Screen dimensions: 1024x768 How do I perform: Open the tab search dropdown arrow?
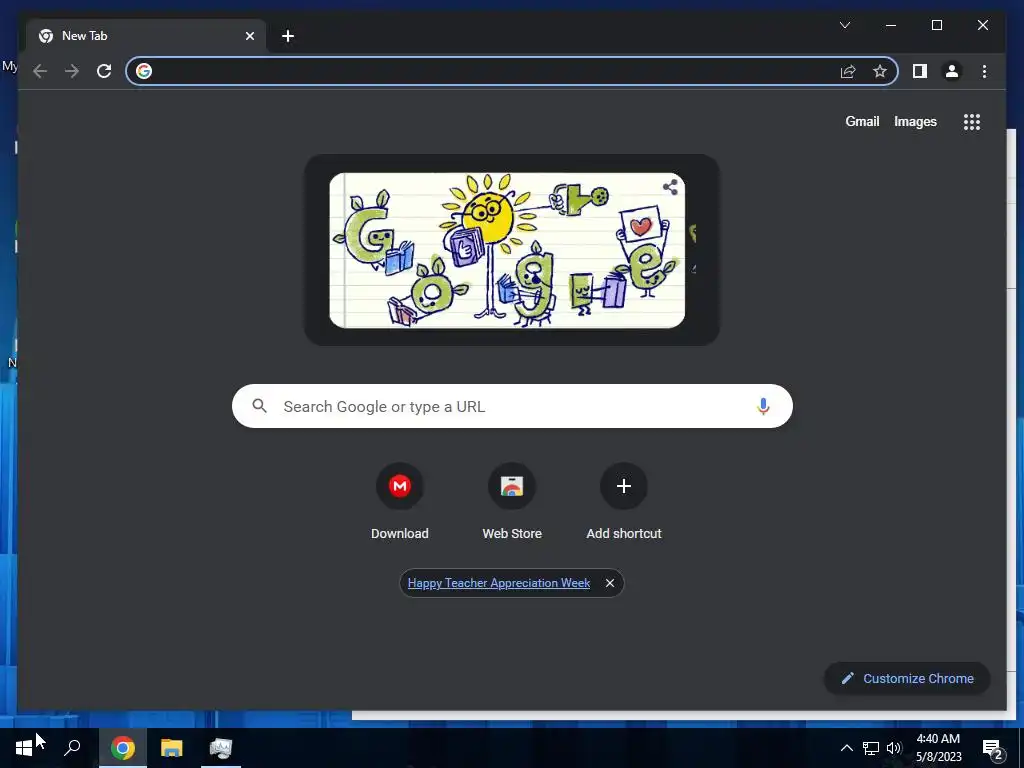coord(845,25)
